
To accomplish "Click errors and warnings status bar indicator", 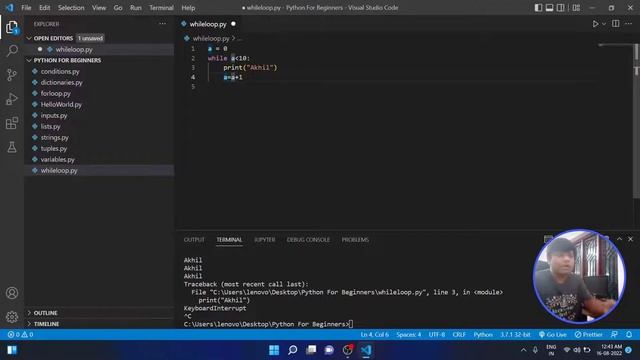I will (x=20, y=335).
